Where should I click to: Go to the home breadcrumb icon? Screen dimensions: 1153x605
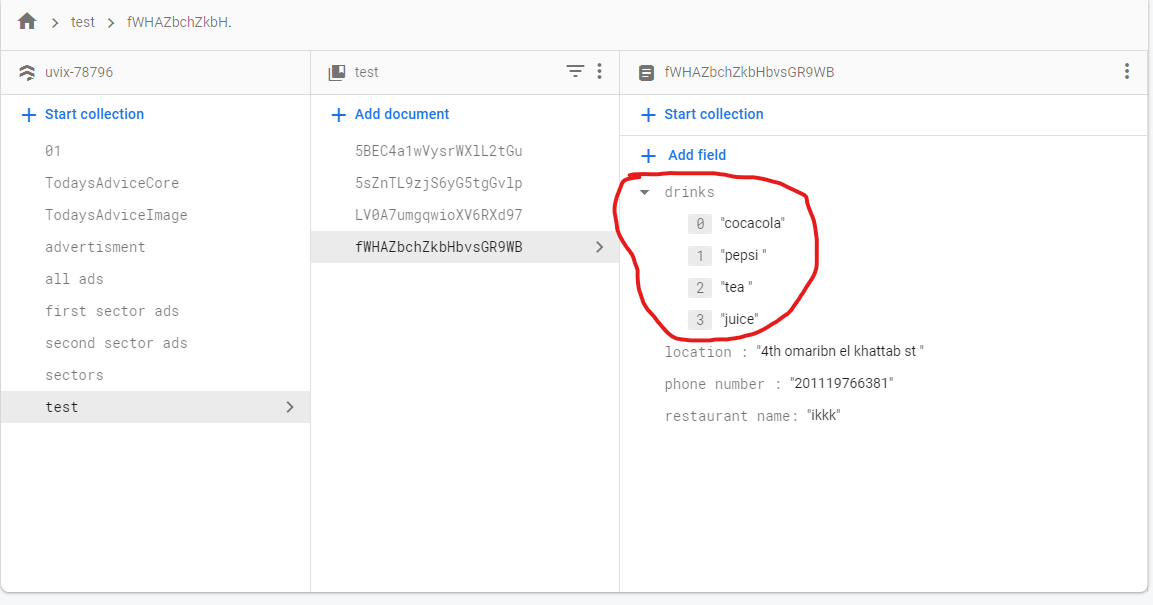coord(27,21)
